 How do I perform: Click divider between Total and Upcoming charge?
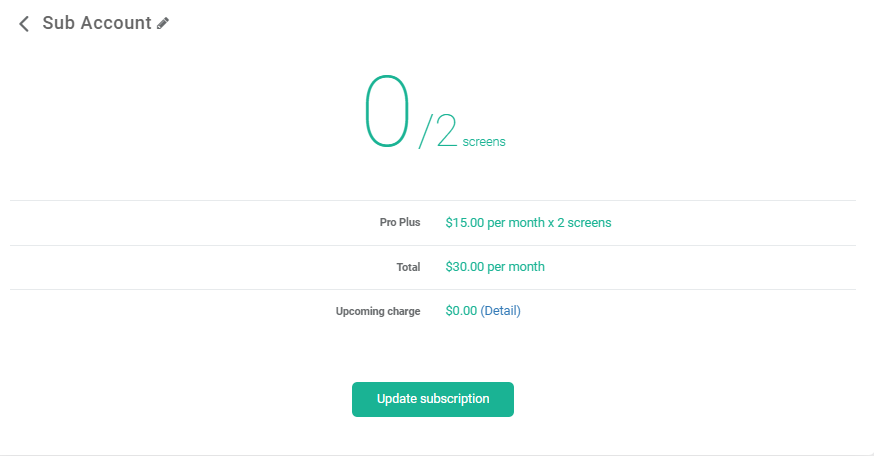[433, 289]
